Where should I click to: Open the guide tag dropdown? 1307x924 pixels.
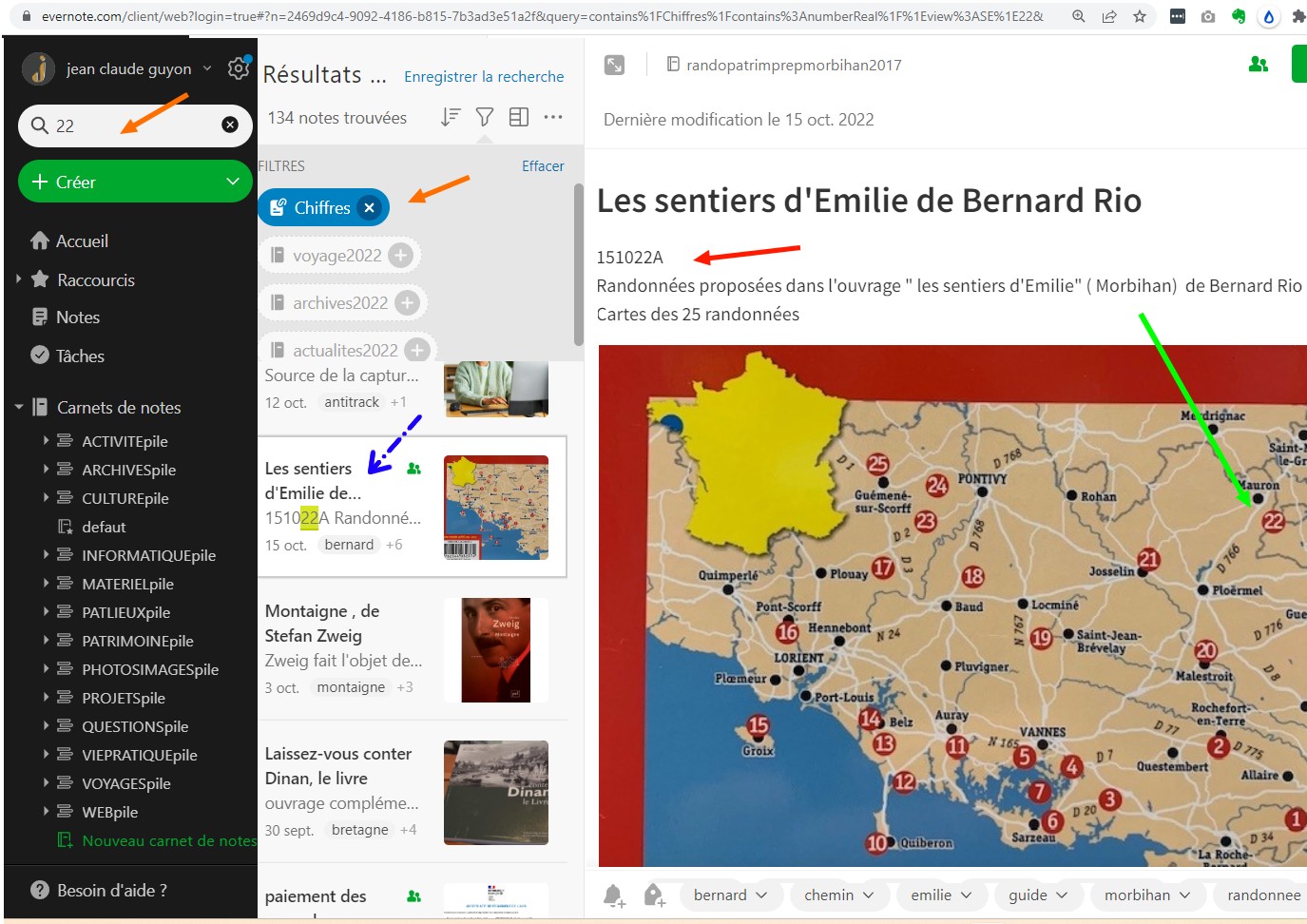1039,895
